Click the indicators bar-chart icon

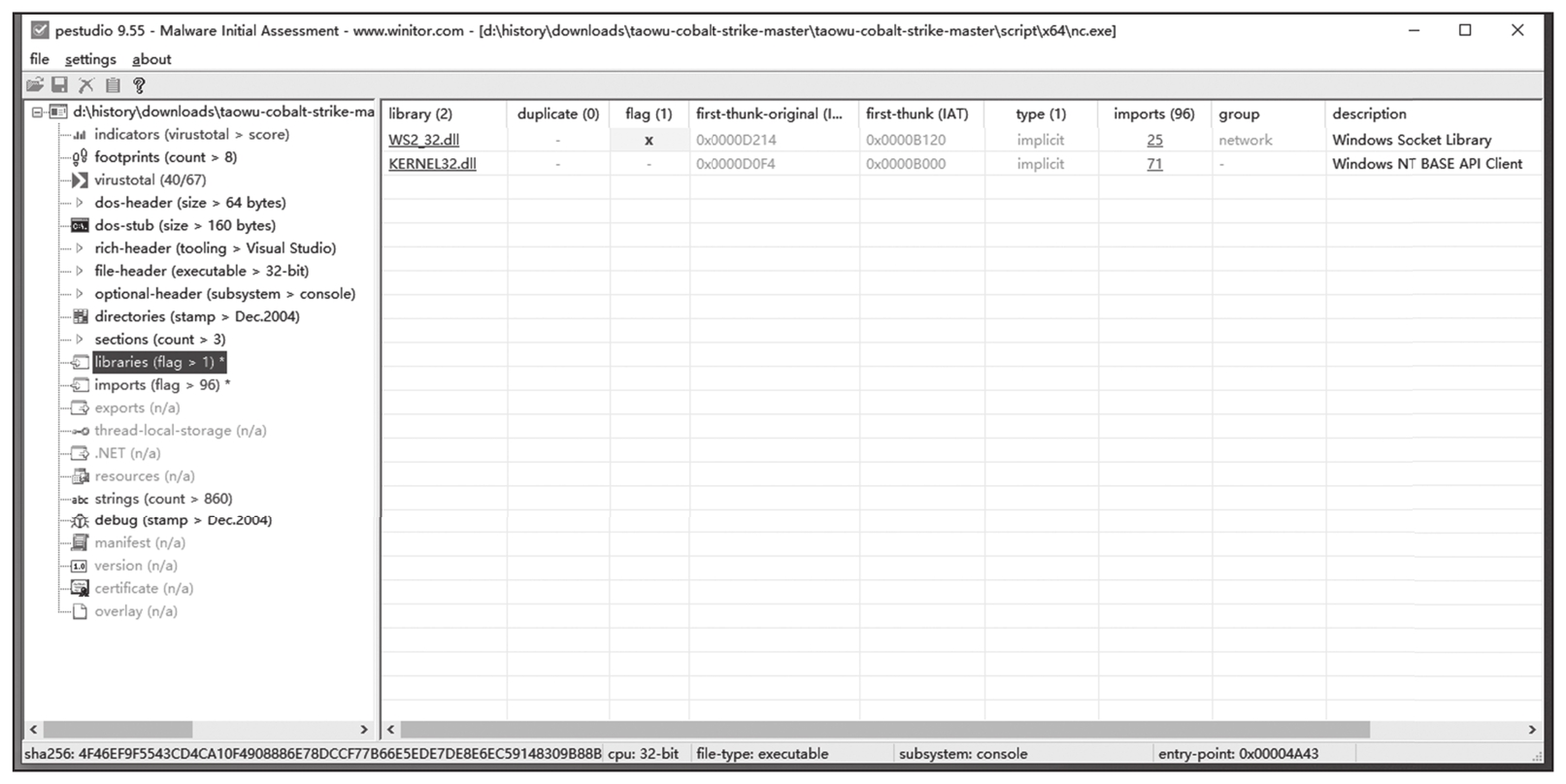(x=80, y=135)
